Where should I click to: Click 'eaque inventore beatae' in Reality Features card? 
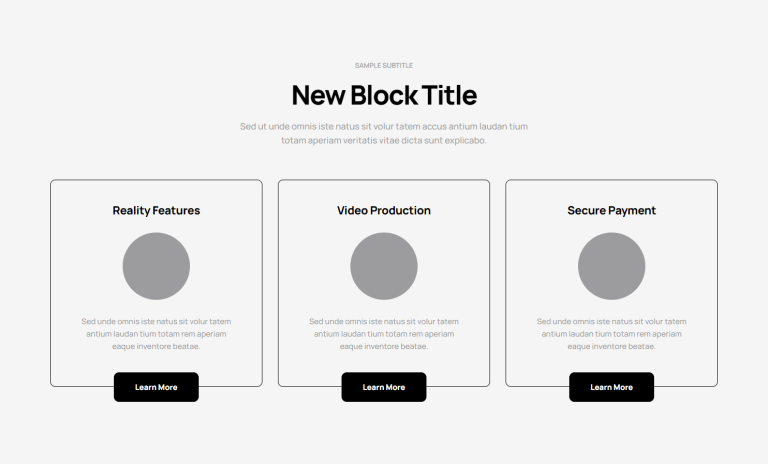coord(156,346)
